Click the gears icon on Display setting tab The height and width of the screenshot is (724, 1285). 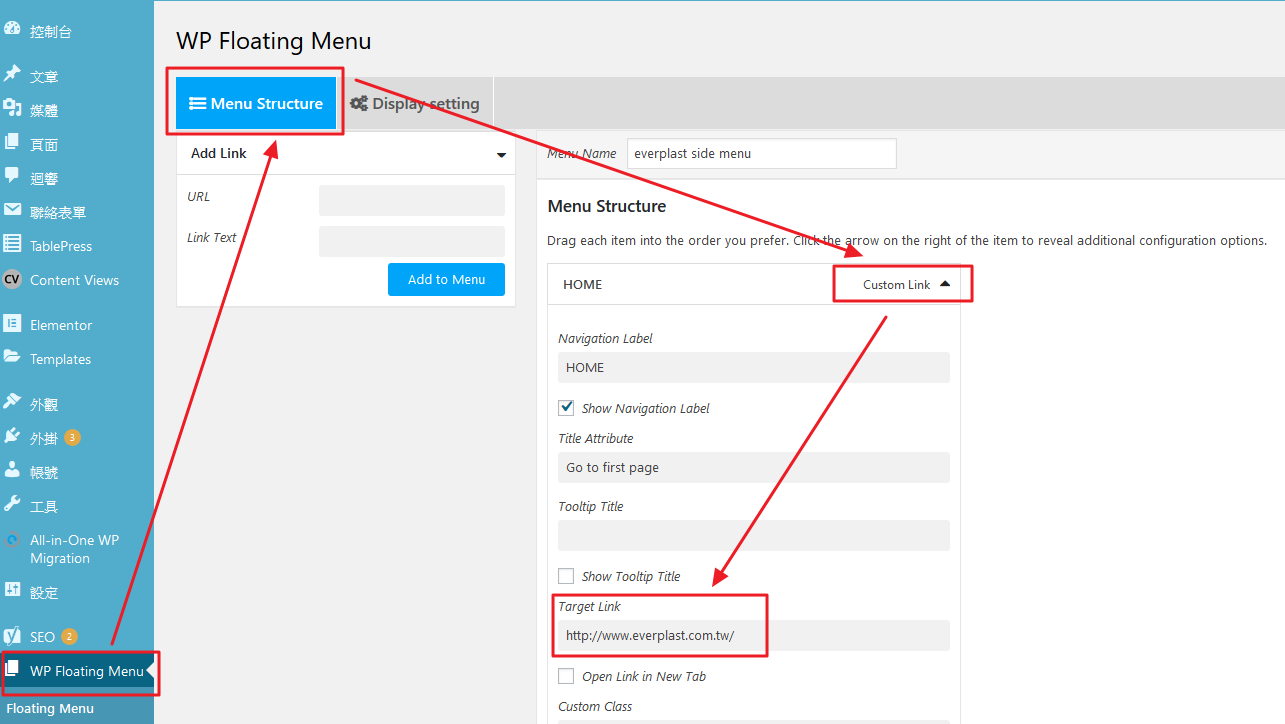point(359,103)
